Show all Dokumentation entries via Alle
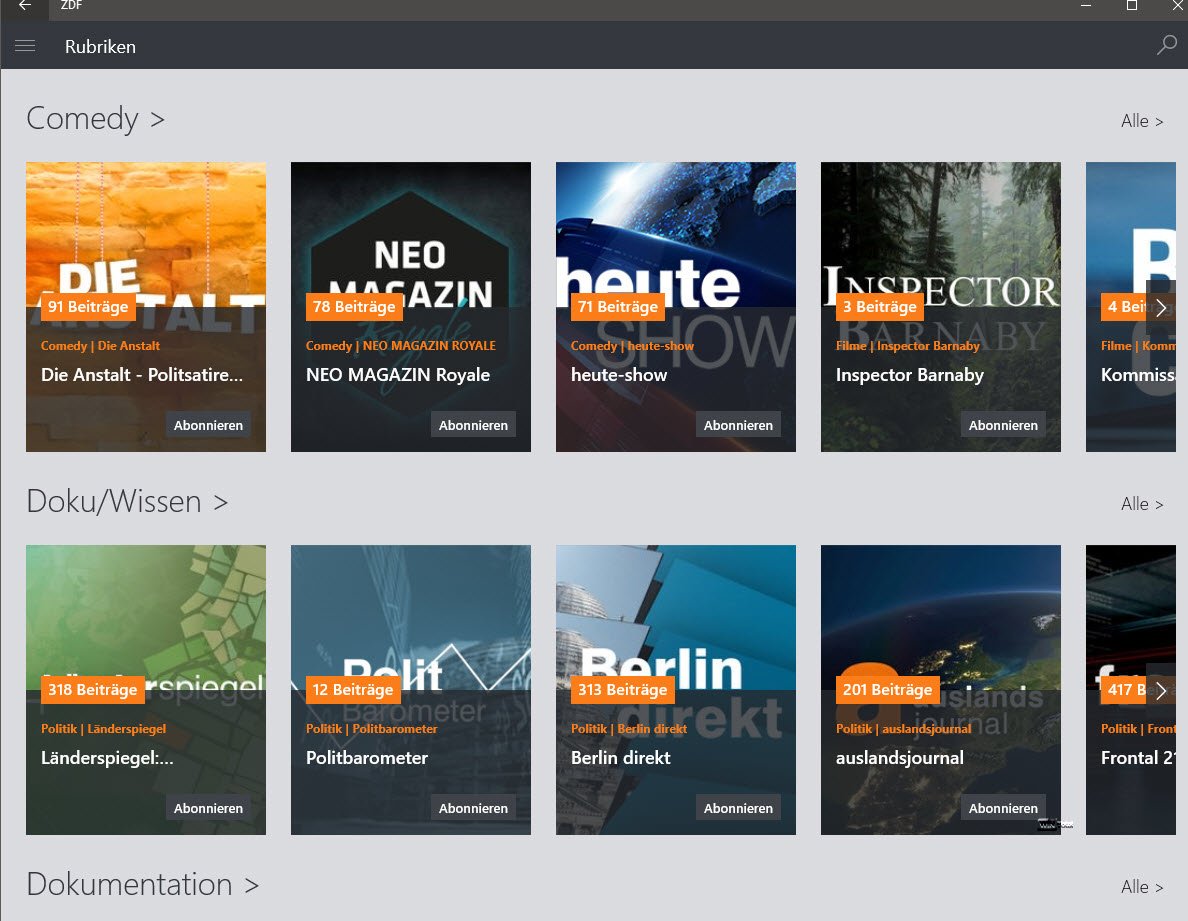1188x921 pixels. tap(1142, 887)
